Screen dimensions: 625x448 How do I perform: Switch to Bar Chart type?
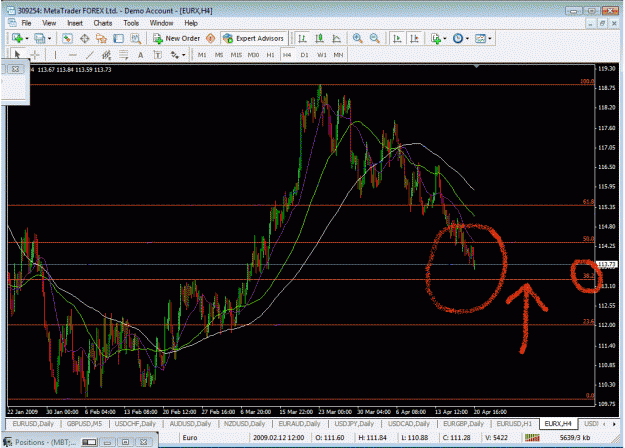click(302, 38)
